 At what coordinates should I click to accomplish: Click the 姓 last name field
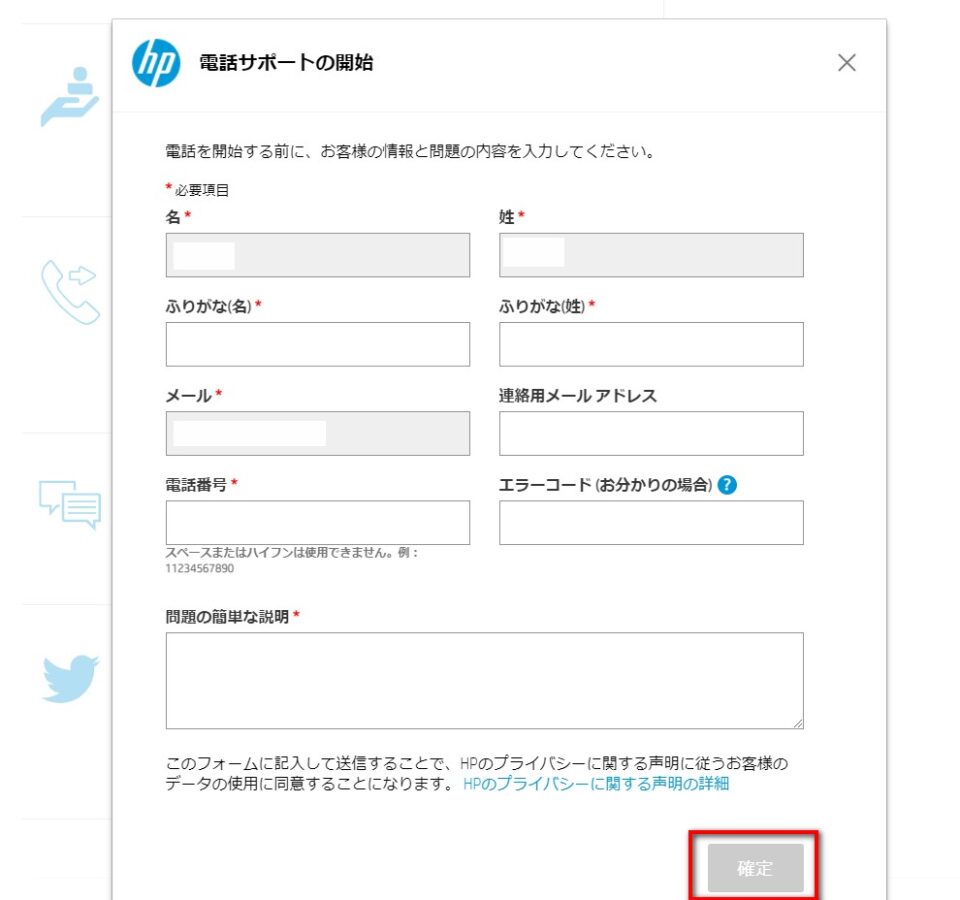651,255
